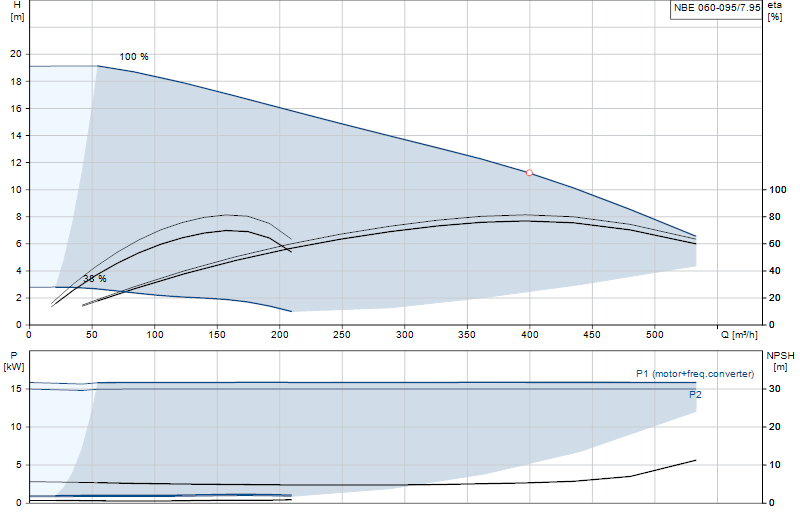Click the 15 value on power axis
This screenshot has height=520, width=800.
(16, 389)
